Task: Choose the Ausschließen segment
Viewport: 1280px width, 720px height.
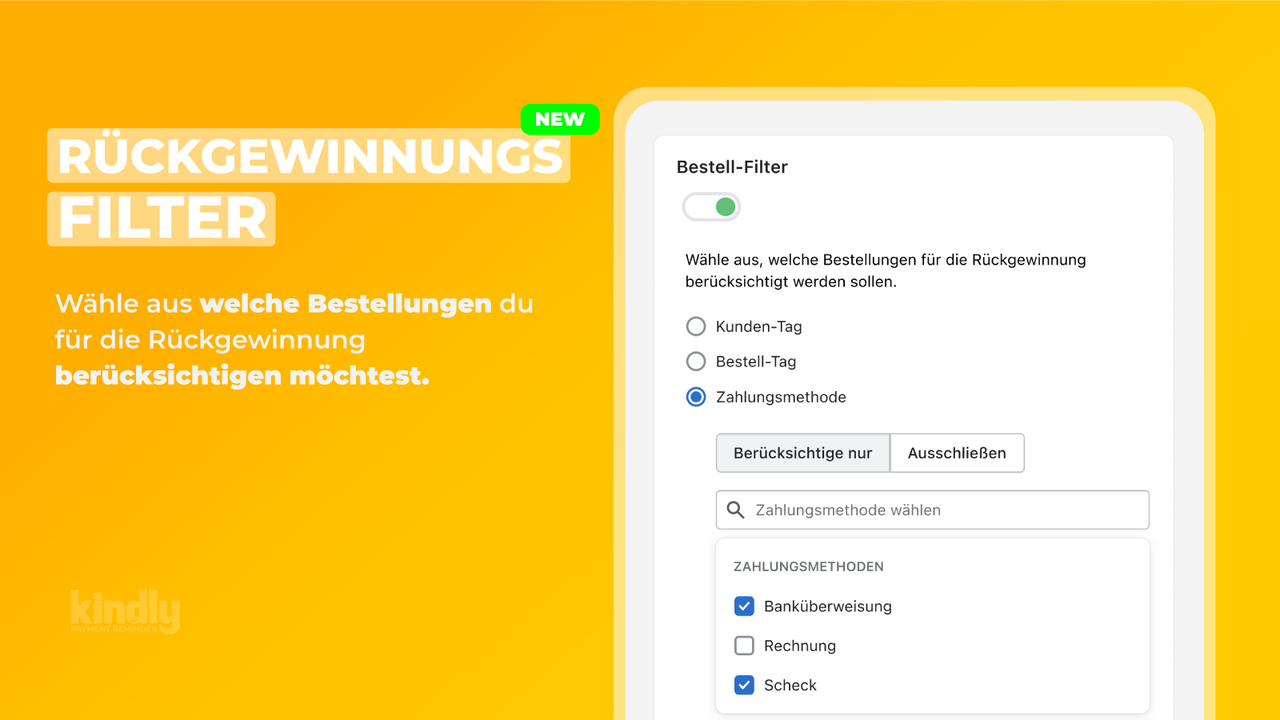Action: click(x=957, y=453)
